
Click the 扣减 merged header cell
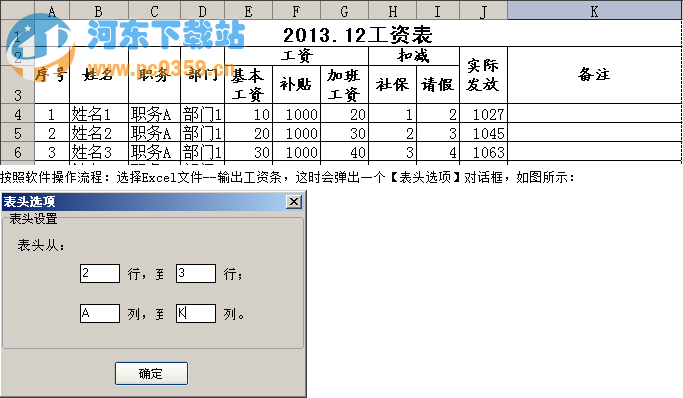(x=414, y=56)
